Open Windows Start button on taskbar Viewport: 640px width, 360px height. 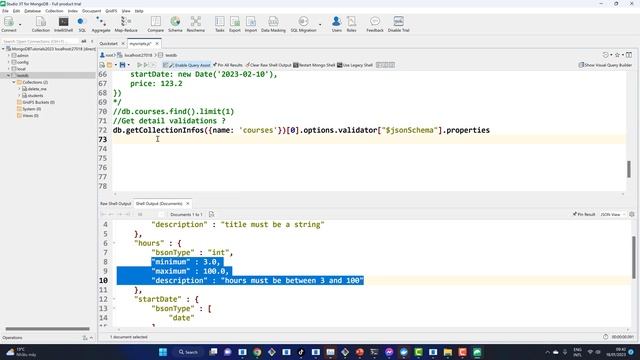(163, 352)
